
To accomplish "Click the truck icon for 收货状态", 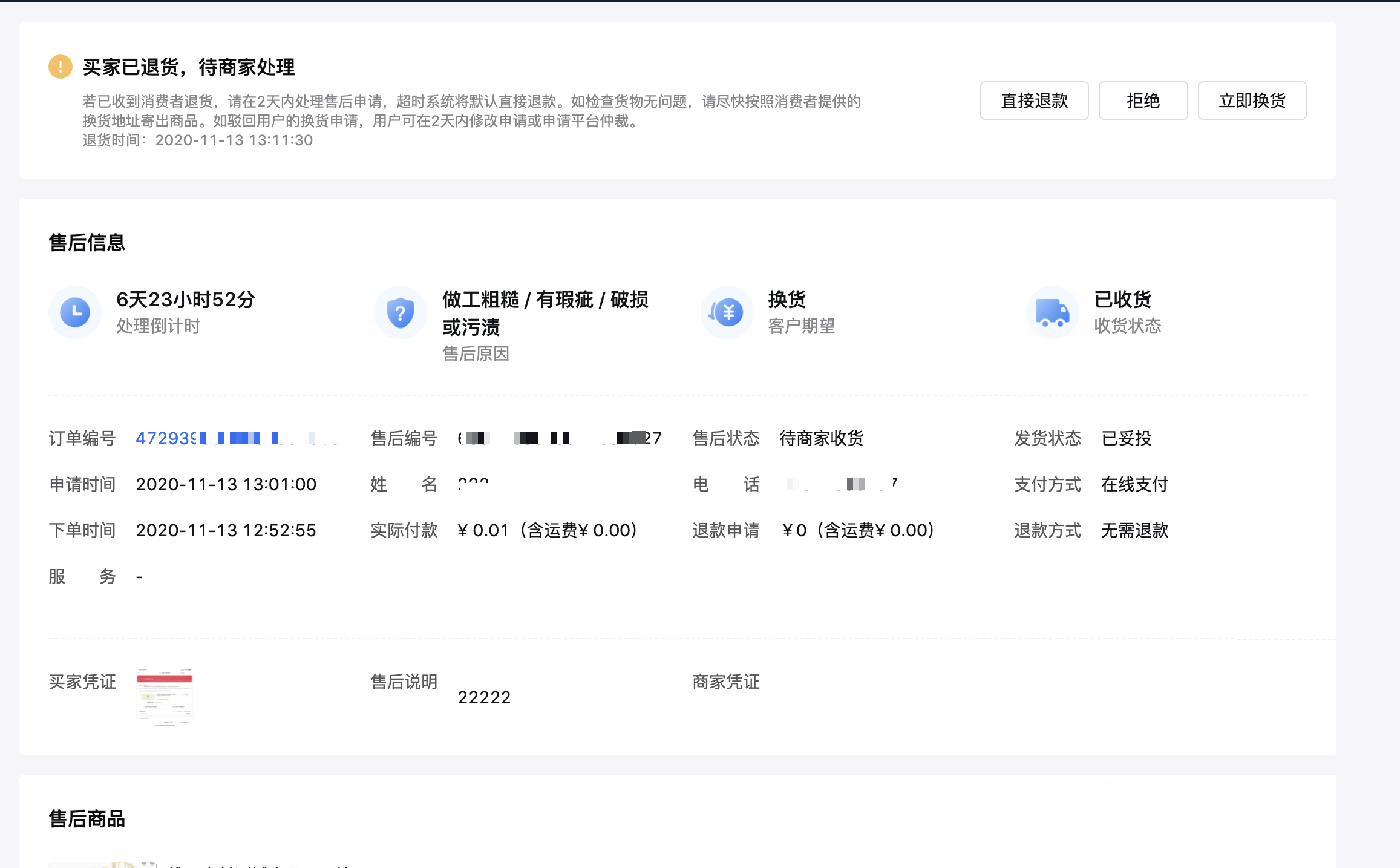I will pyautogui.click(x=1053, y=312).
